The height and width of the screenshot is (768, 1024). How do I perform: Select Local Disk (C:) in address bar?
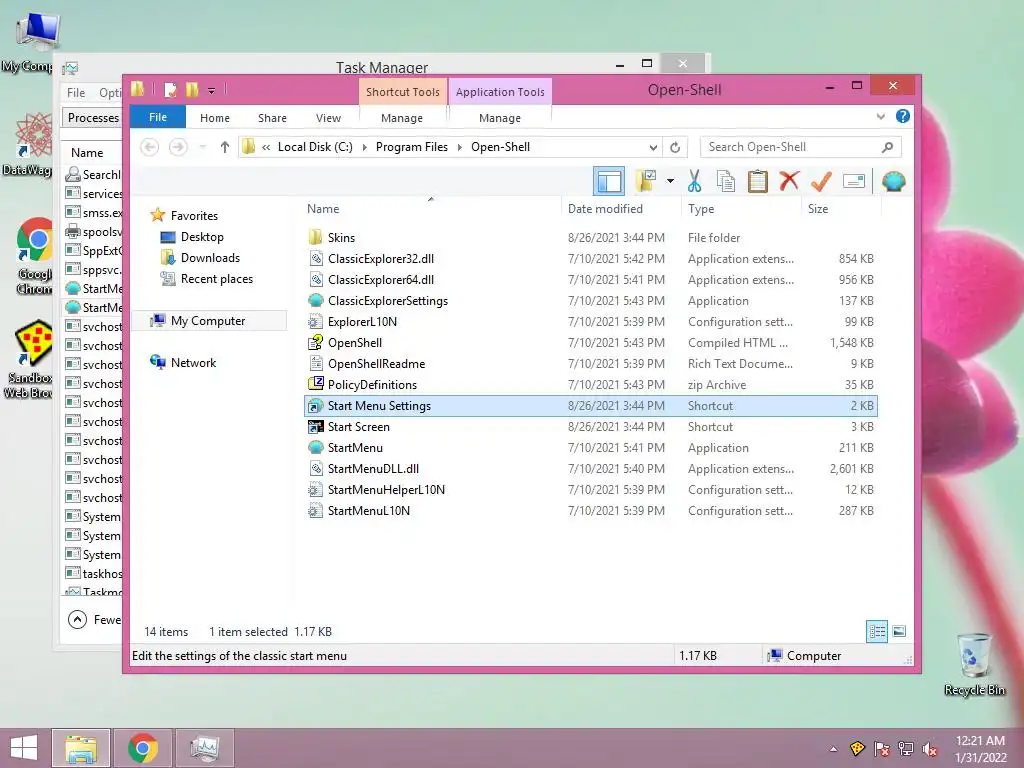tap(315, 147)
